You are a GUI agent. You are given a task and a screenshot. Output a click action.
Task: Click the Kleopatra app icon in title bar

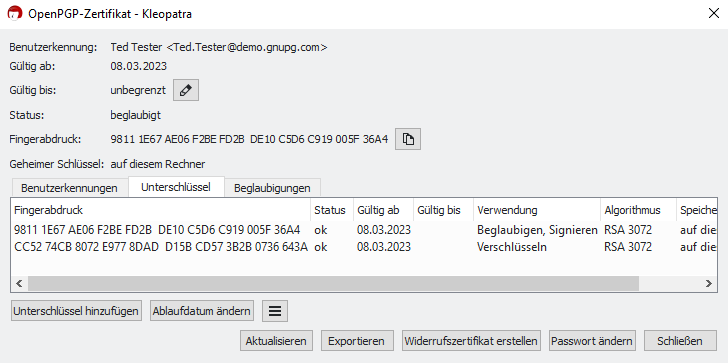pos(15,14)
